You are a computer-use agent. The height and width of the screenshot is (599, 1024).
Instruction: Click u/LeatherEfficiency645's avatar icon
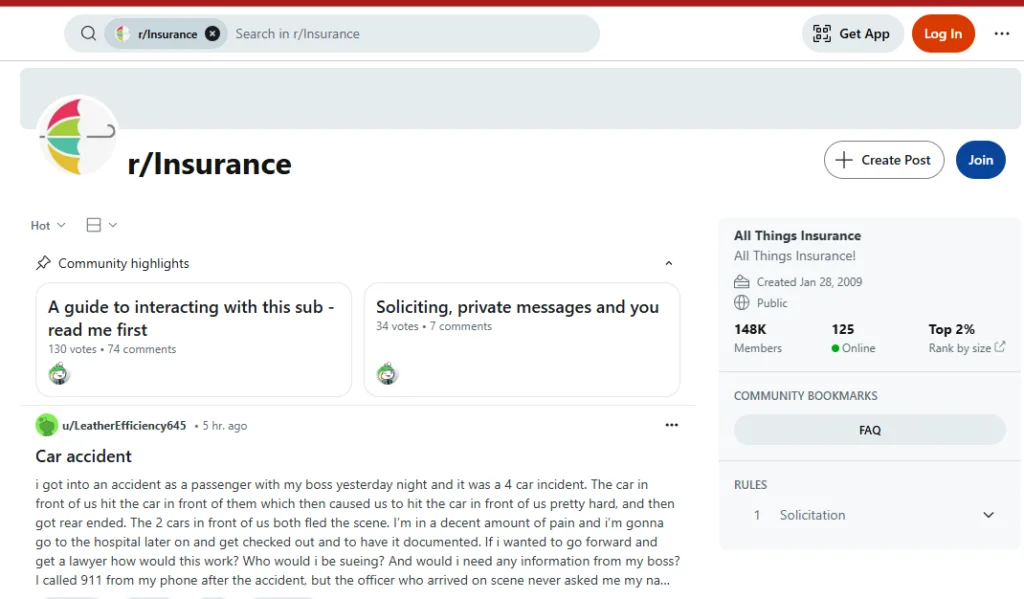point(47,425)
